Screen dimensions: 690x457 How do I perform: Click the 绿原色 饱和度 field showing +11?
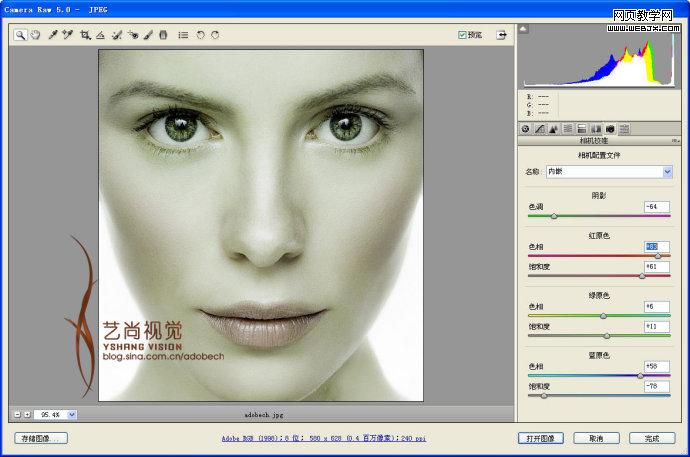point(657,326)
